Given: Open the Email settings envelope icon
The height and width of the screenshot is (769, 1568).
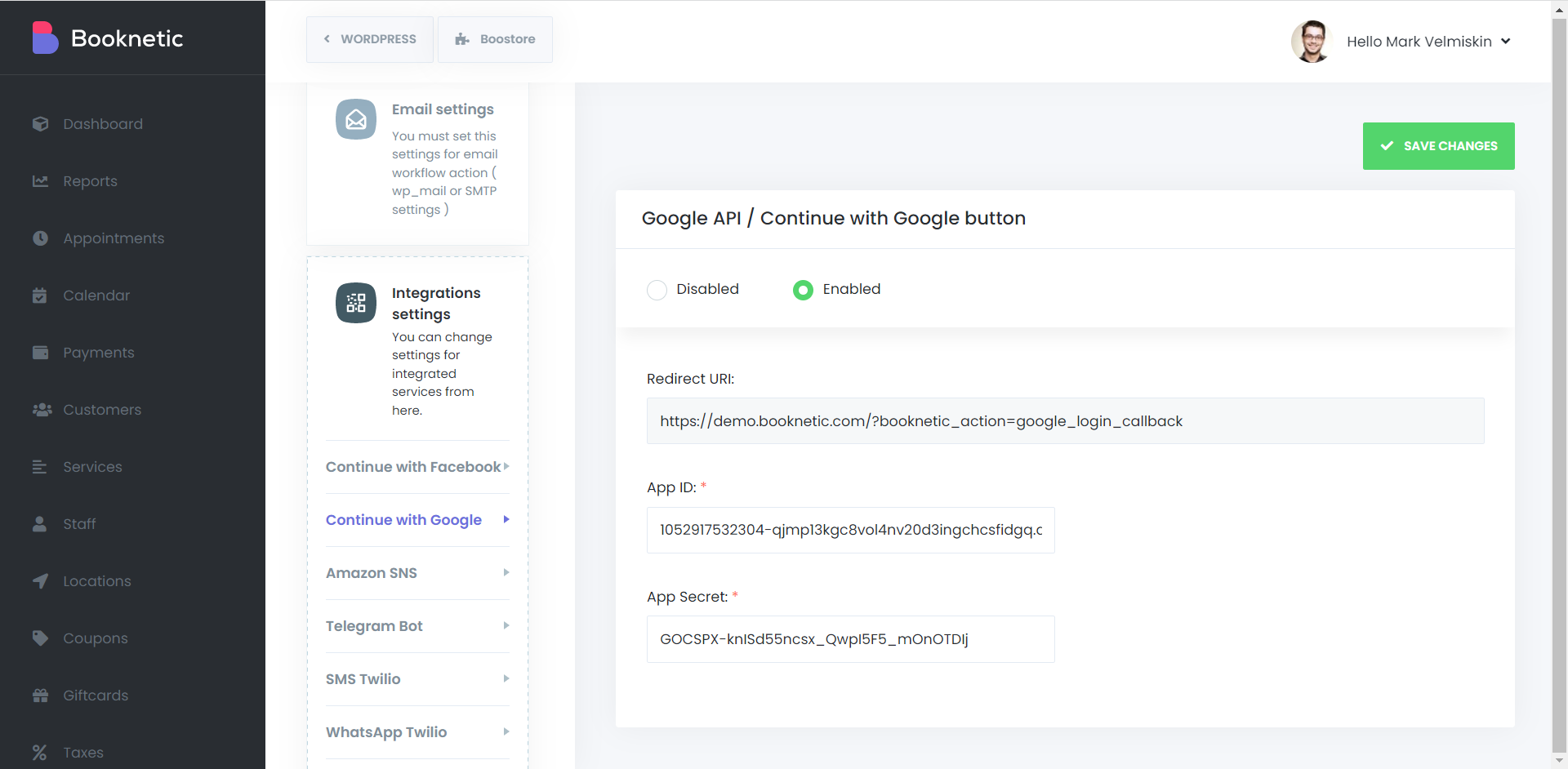Looking at the screenshot, I should click(x=355, y=119).
